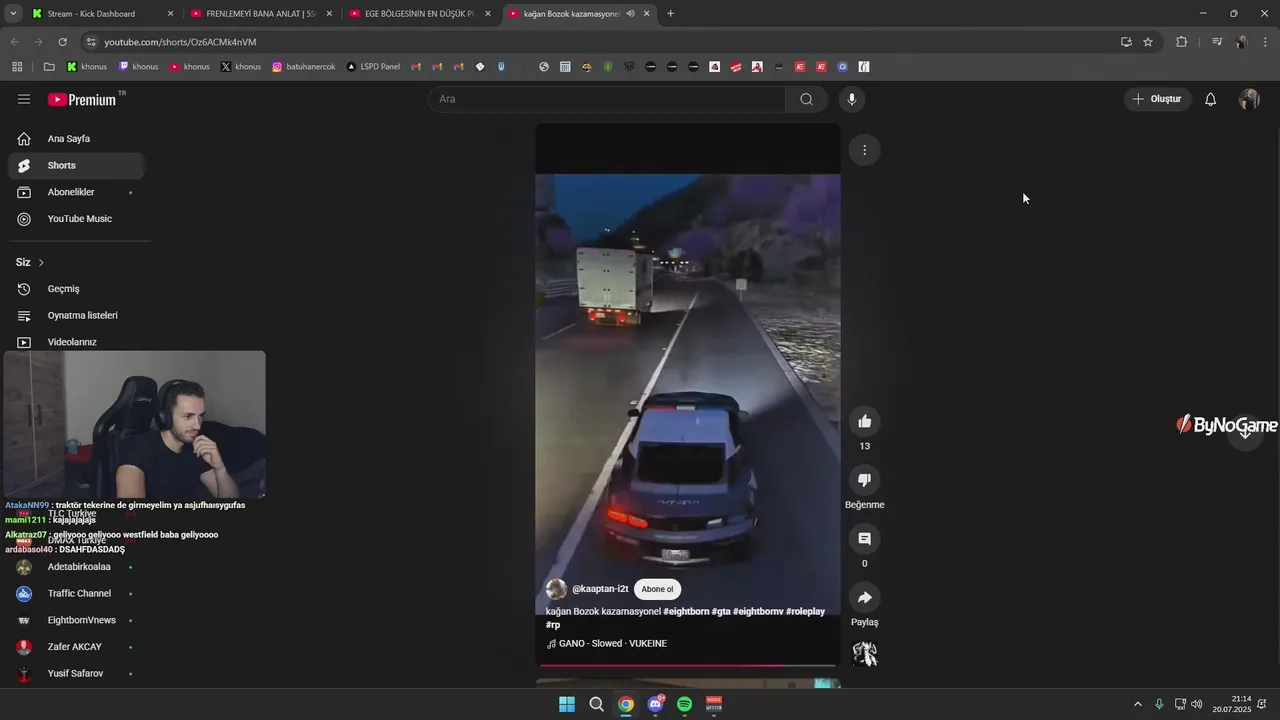Open the comments on the Short
Screen dimensions: 1280x720
(864, 539)
